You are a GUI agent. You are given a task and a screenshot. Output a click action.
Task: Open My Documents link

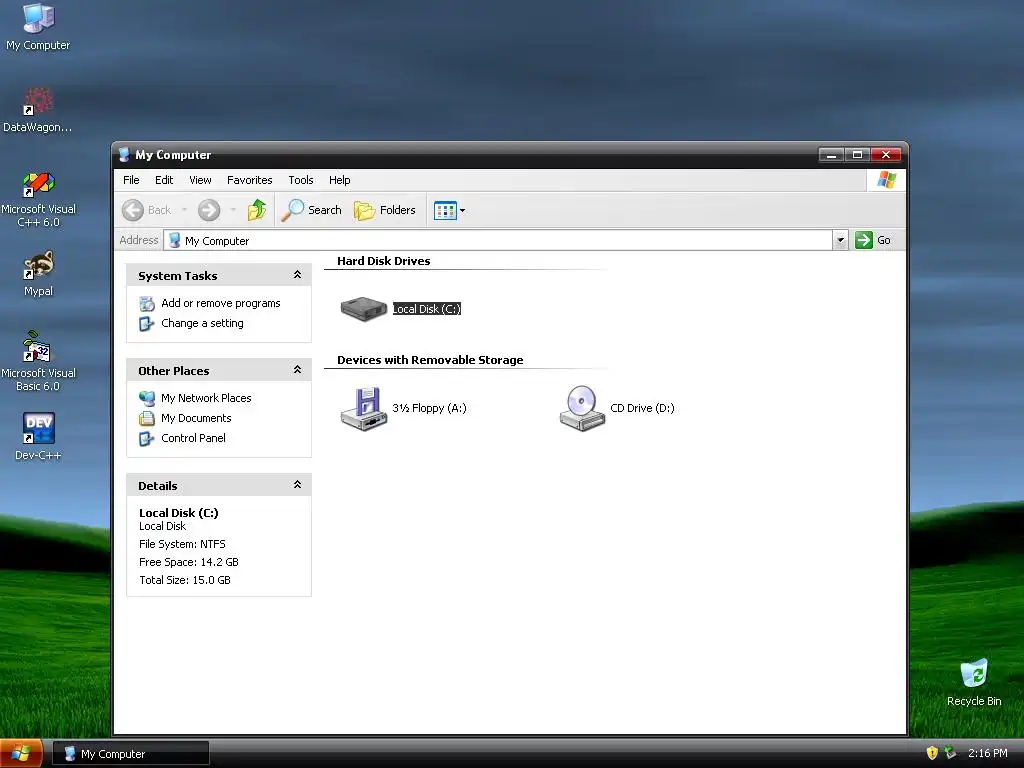[196, 419]
